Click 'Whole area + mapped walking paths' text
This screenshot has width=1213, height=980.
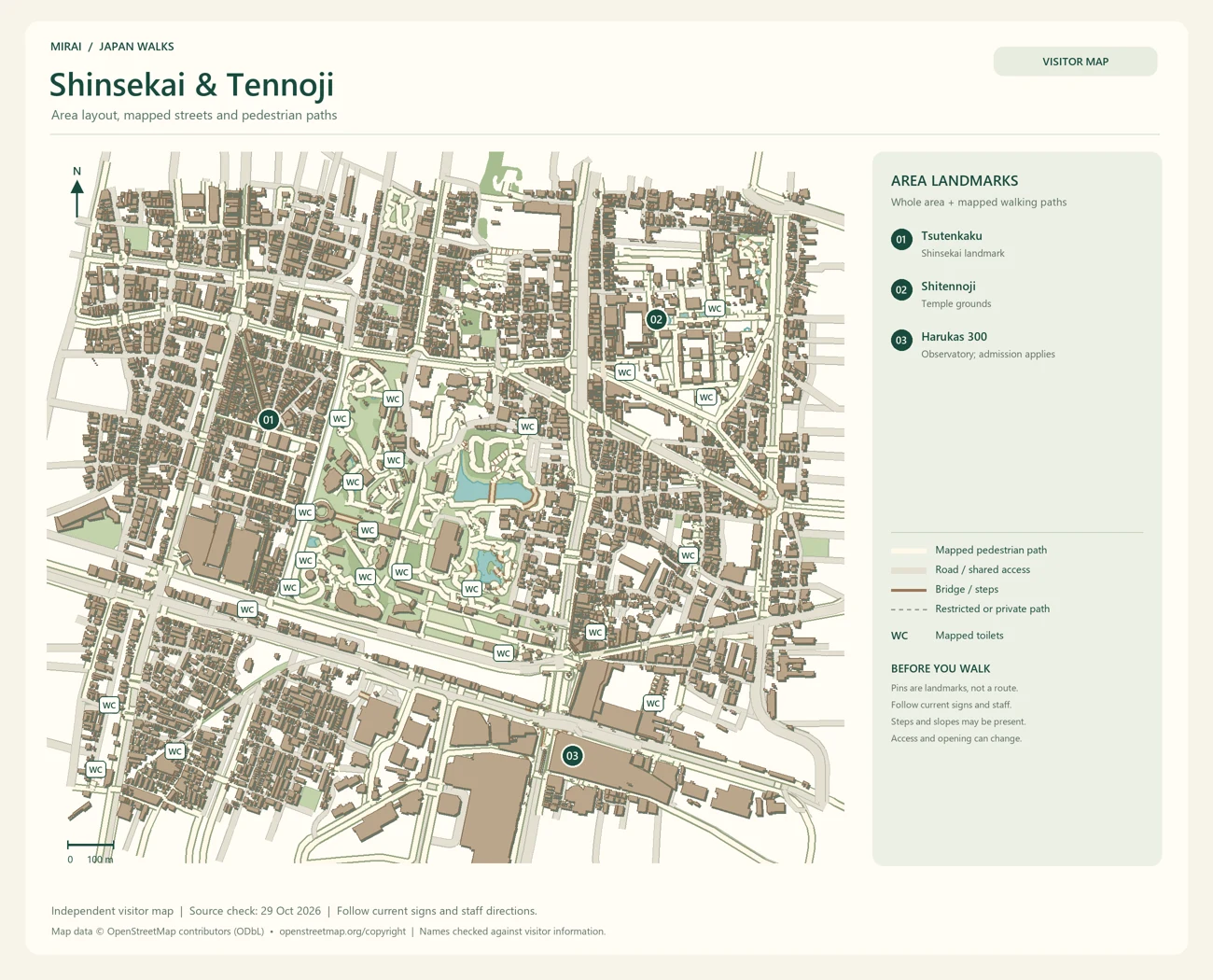click(x=979, y=203)
